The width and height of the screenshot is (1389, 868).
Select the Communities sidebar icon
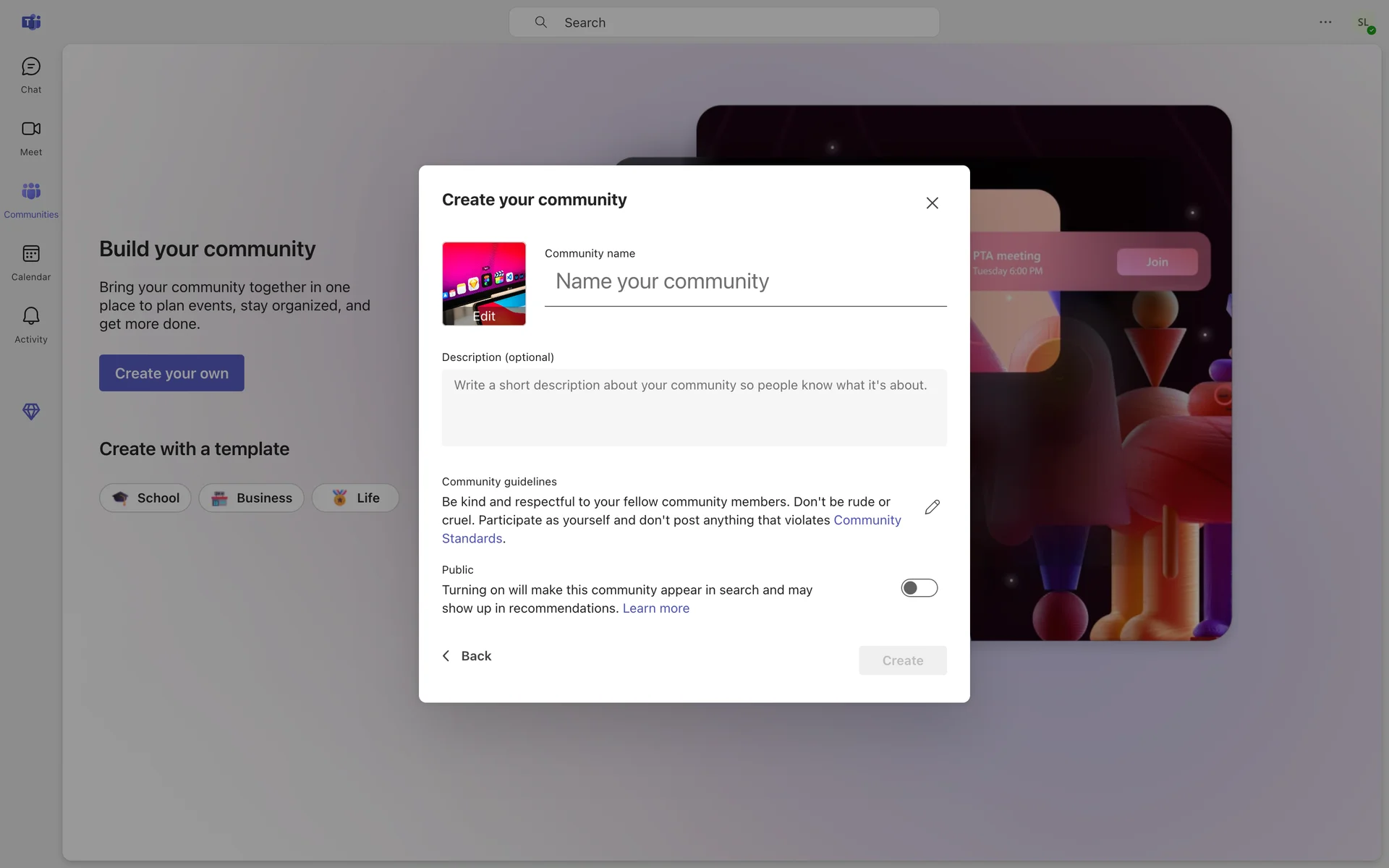click(31, 200)
